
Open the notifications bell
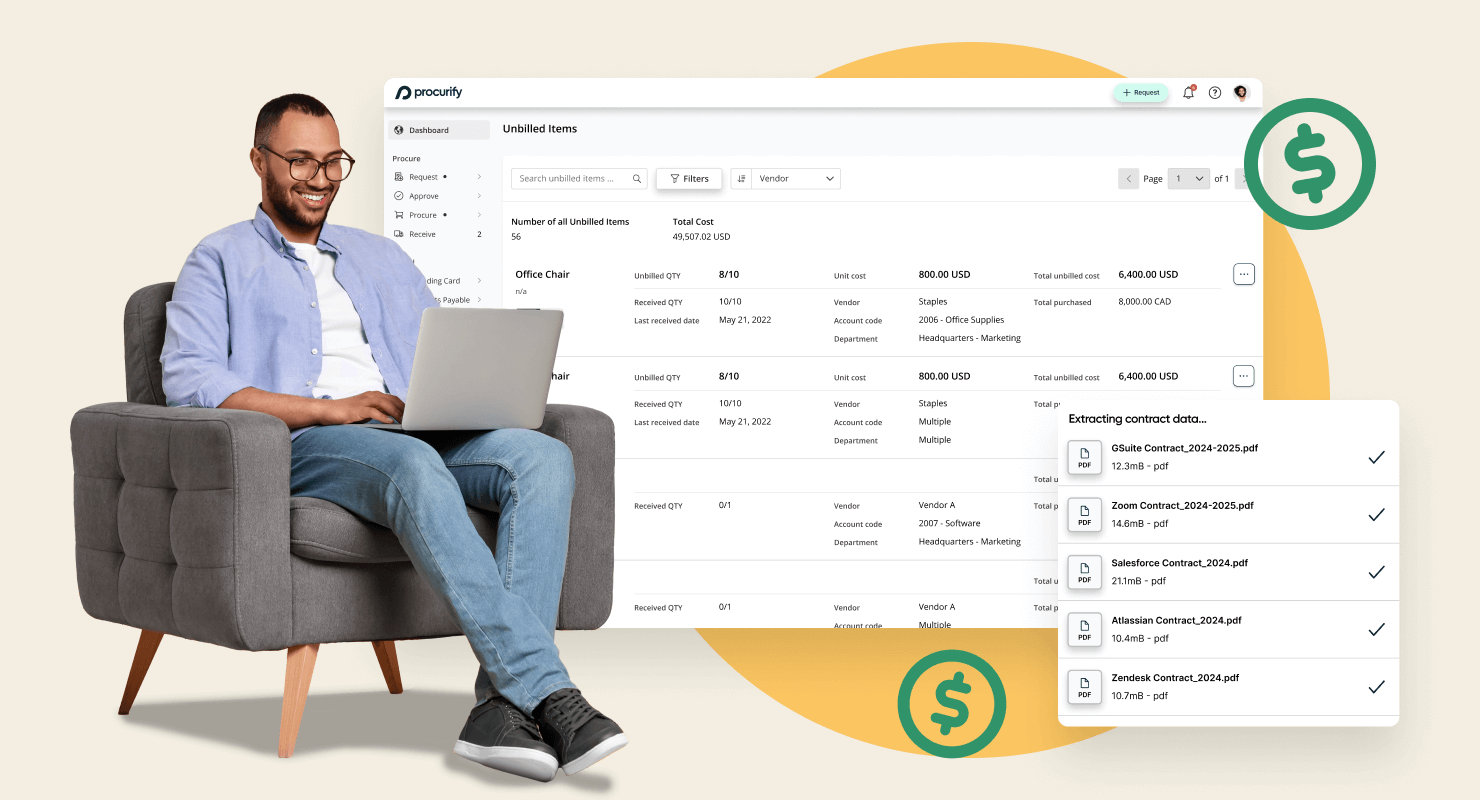pyautogui.click(x=1188, y=92)
